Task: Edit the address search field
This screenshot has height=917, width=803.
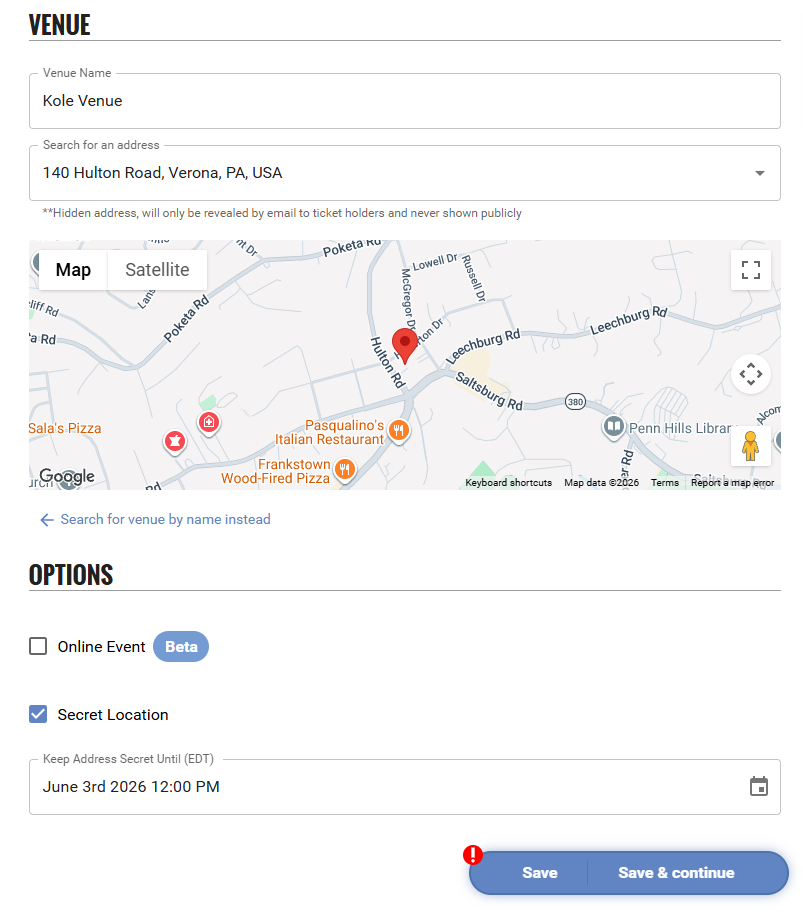Action: (405, 173)
